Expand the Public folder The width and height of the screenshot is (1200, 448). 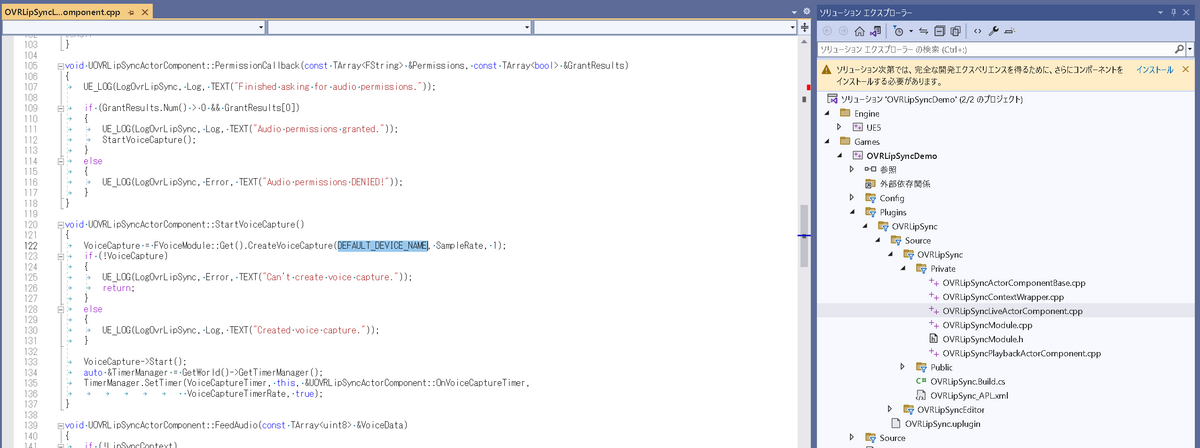[903, 367]
